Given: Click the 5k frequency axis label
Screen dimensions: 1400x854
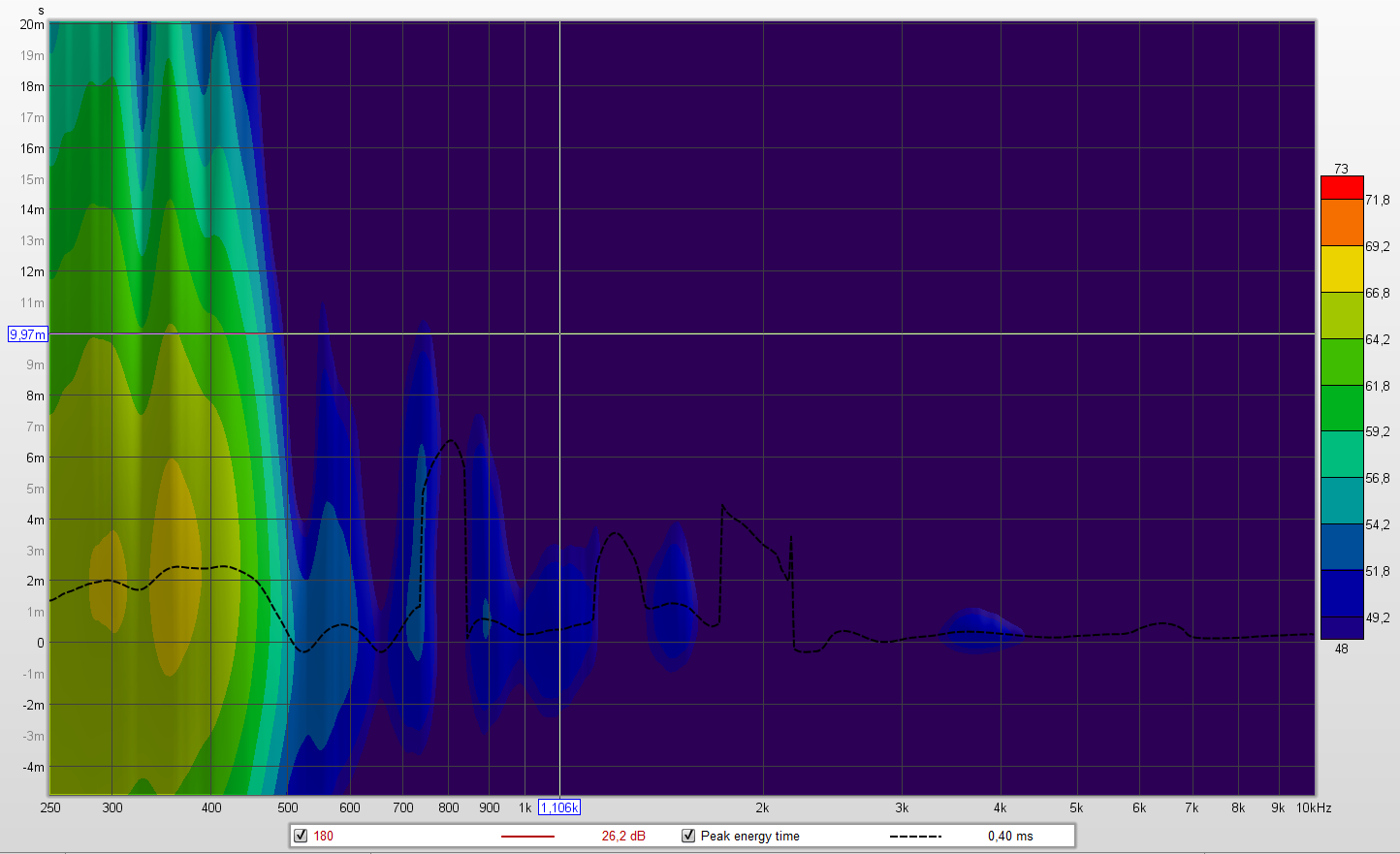Looking at the screenshot, I should click(1076, 807).
